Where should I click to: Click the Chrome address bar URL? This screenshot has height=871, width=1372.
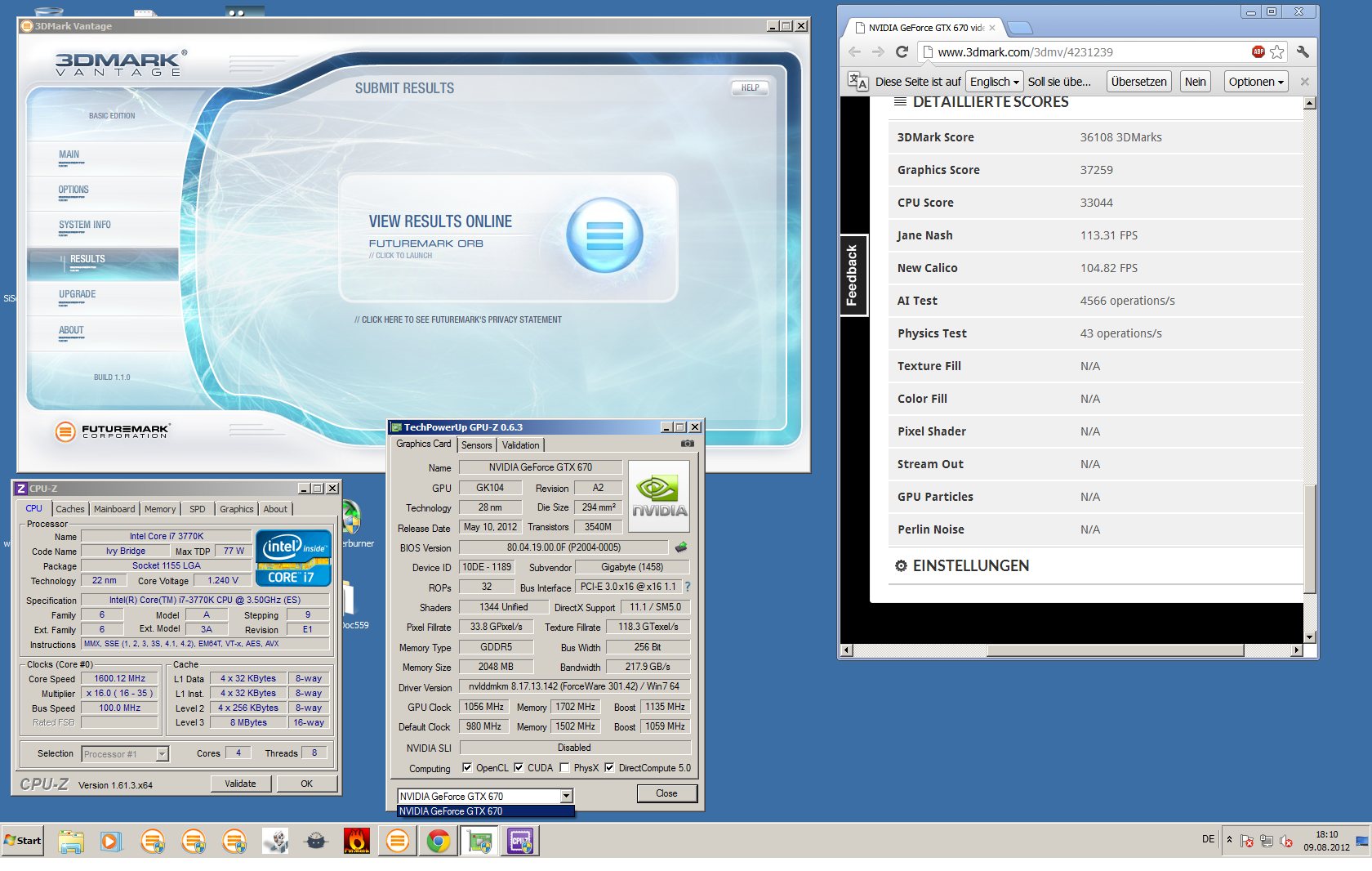1025,51
